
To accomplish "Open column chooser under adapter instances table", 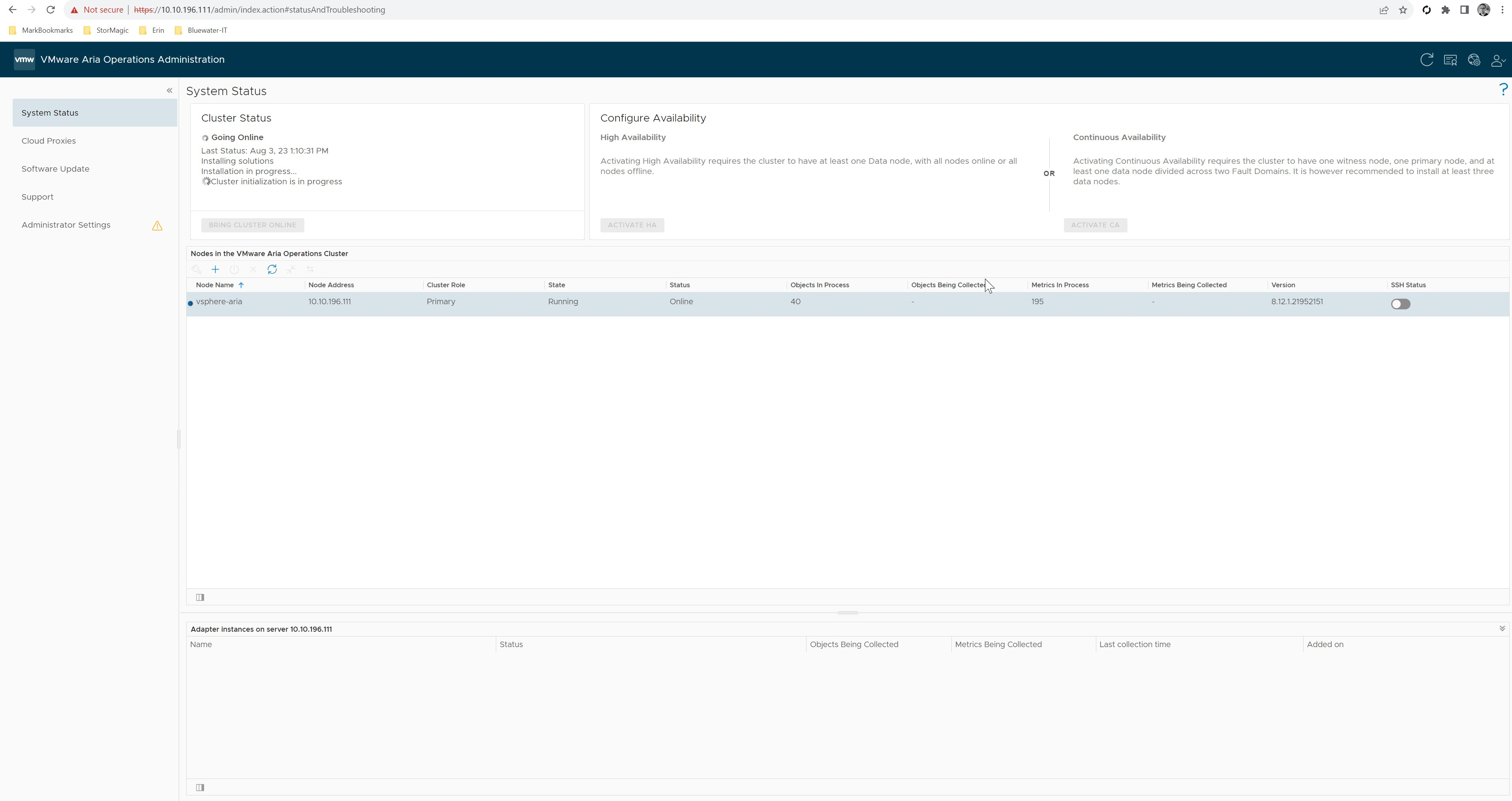I will [200, 788].
